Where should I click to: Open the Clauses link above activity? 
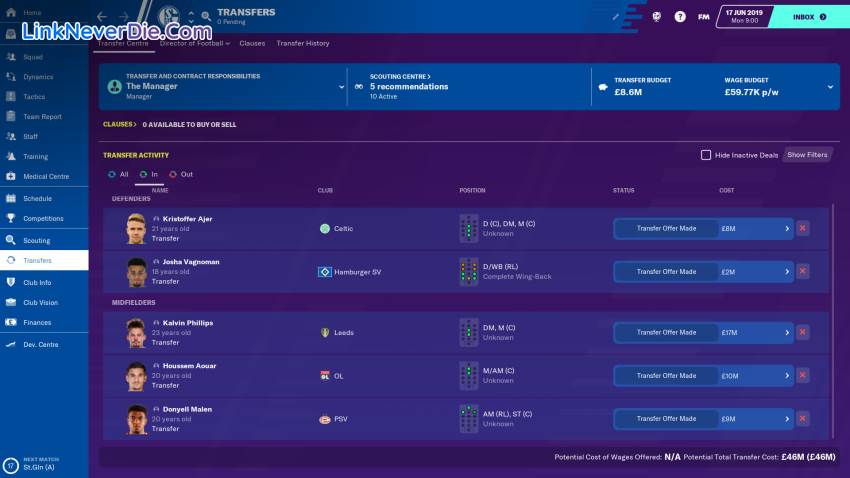[x=120, y=124]
